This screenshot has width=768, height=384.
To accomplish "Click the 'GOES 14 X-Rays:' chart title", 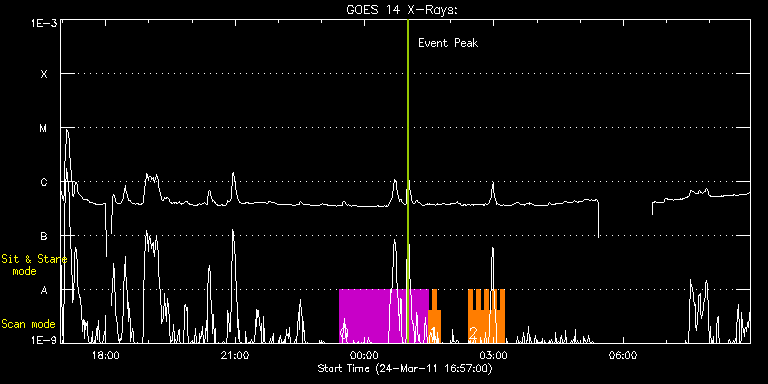I will click(402, 10).
